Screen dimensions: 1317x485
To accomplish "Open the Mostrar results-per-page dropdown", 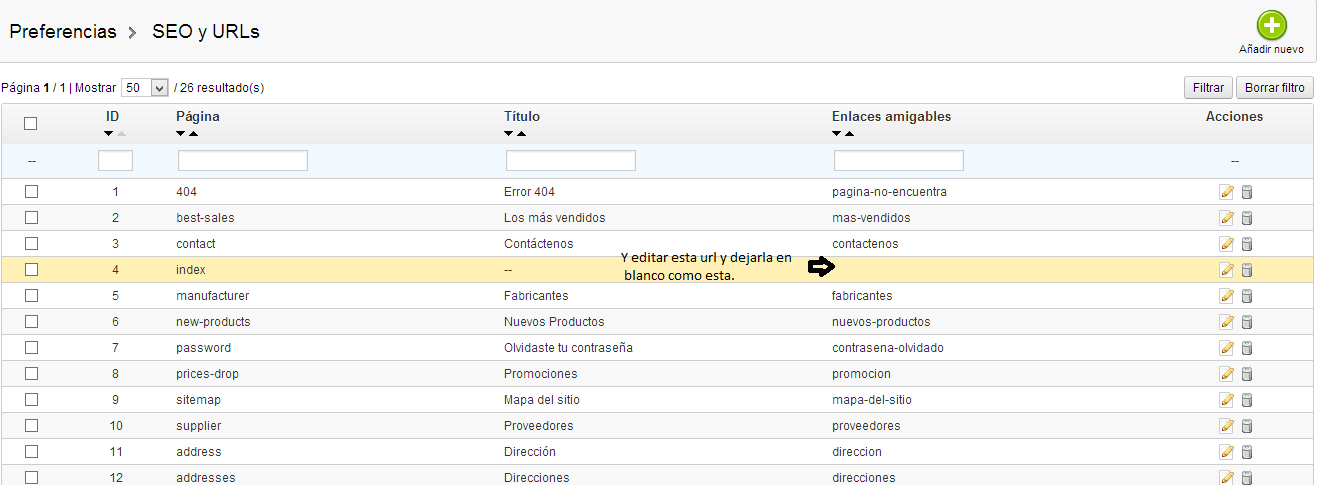I will [145, 88].
